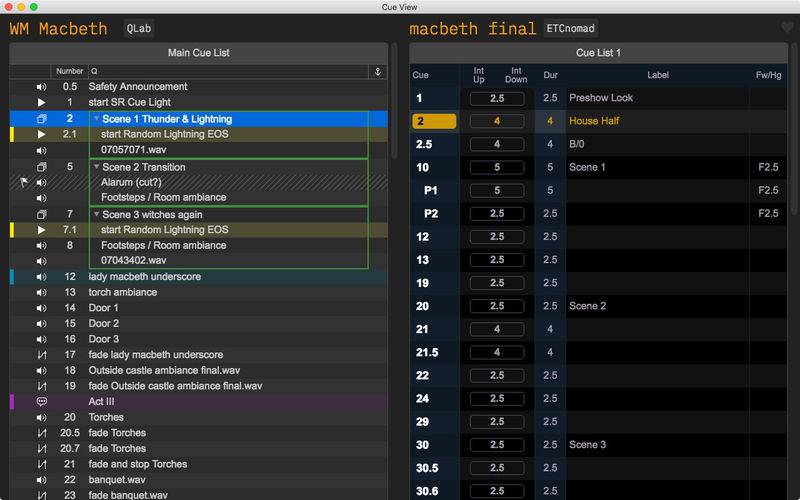The width and height of the screenshot is (800, 500).
Task: Click the anchor icon in cue list header
Action: click(377, 71)
